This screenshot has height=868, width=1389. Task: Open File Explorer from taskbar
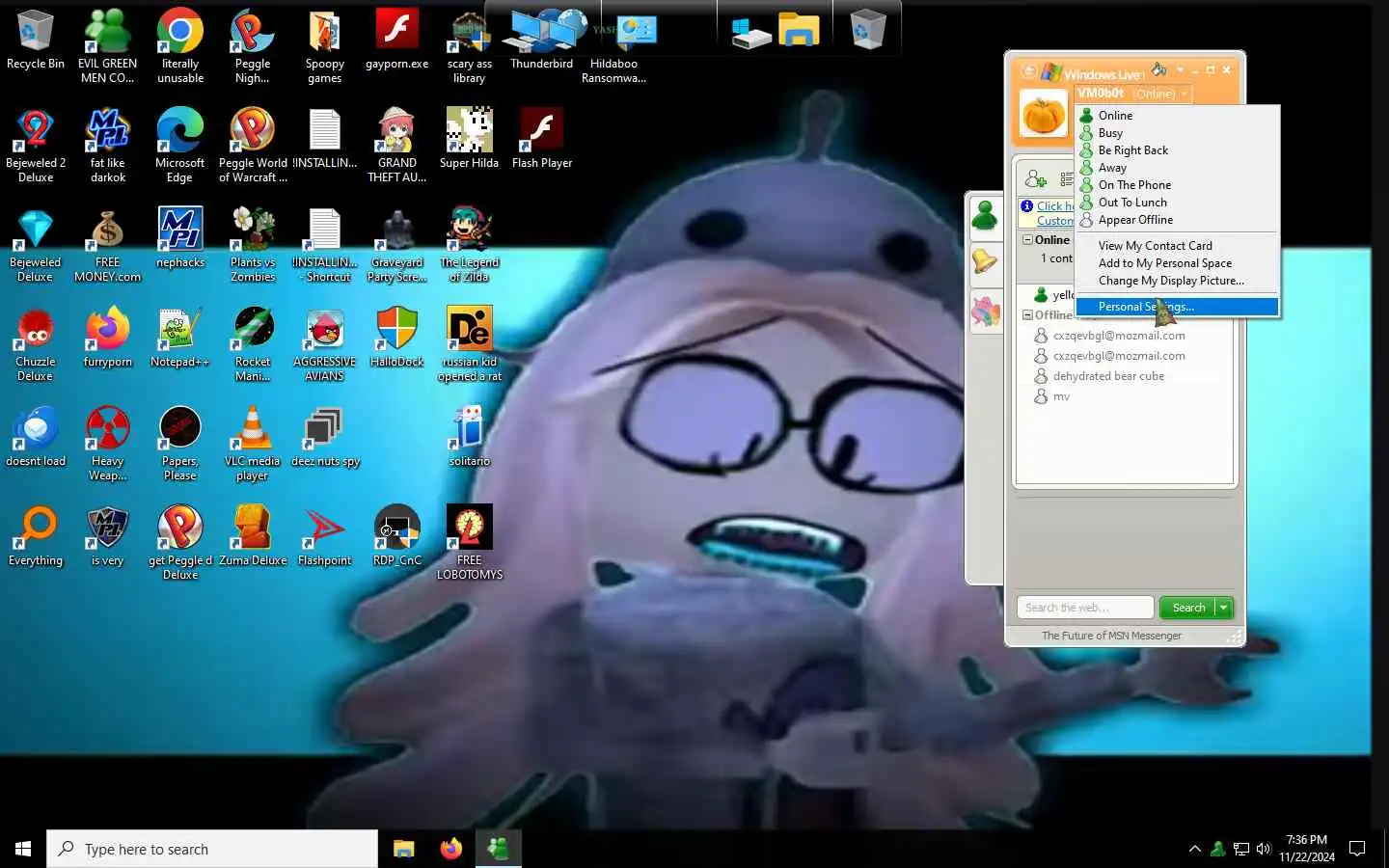403,849
